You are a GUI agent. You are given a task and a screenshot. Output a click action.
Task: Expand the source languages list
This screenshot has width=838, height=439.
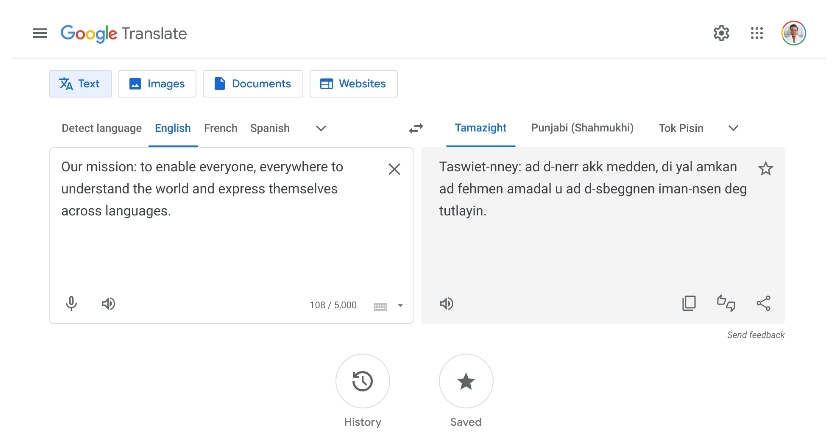[x=321, y=128]
